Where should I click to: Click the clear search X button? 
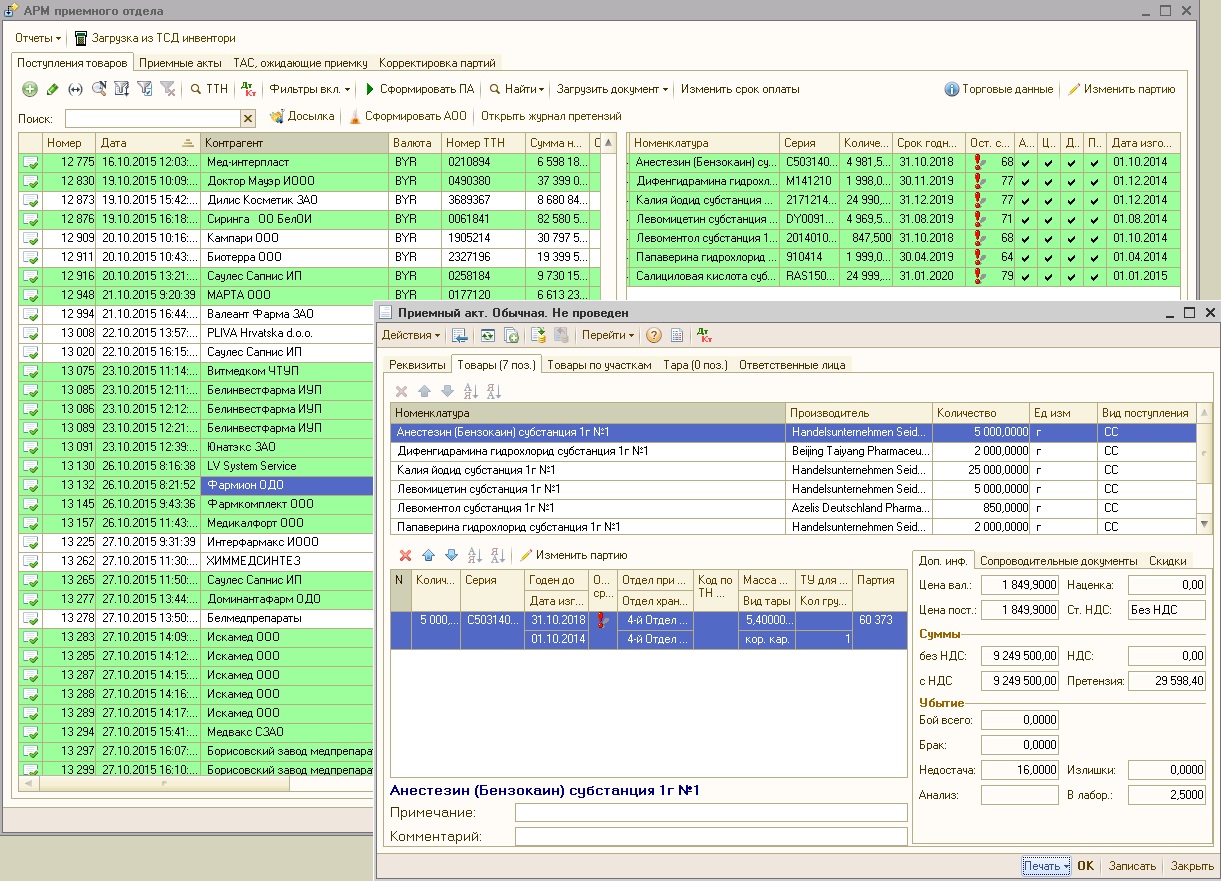[x=248, y=118]
